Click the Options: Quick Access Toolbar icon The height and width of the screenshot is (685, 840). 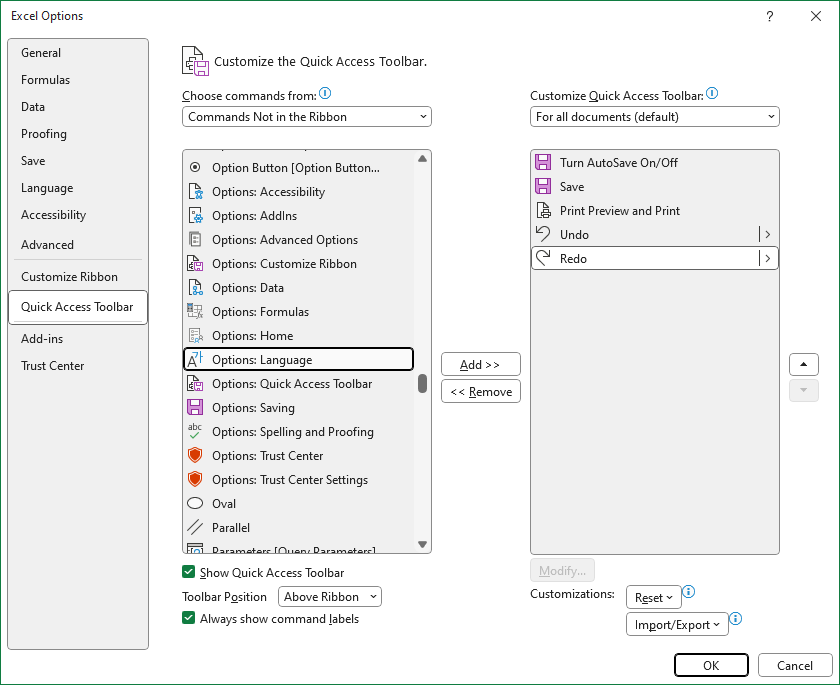pyautogui.click(x=195, y=383)
